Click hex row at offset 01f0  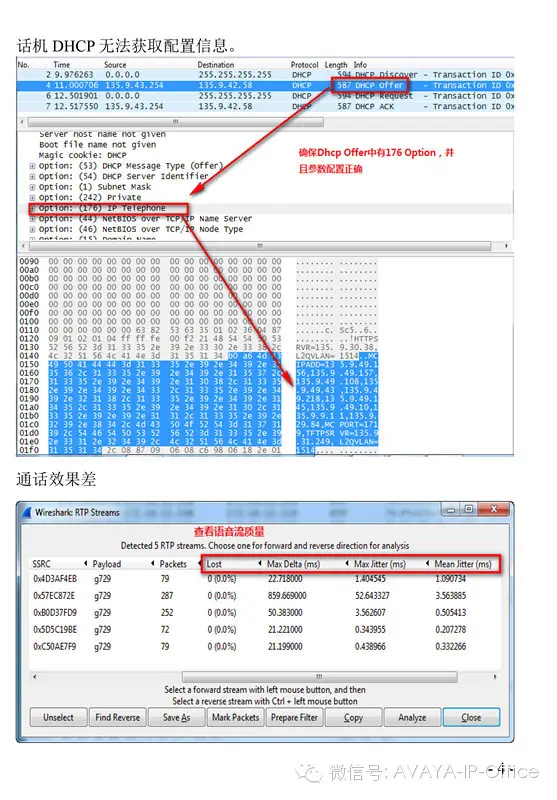click(x=199, y=450)
